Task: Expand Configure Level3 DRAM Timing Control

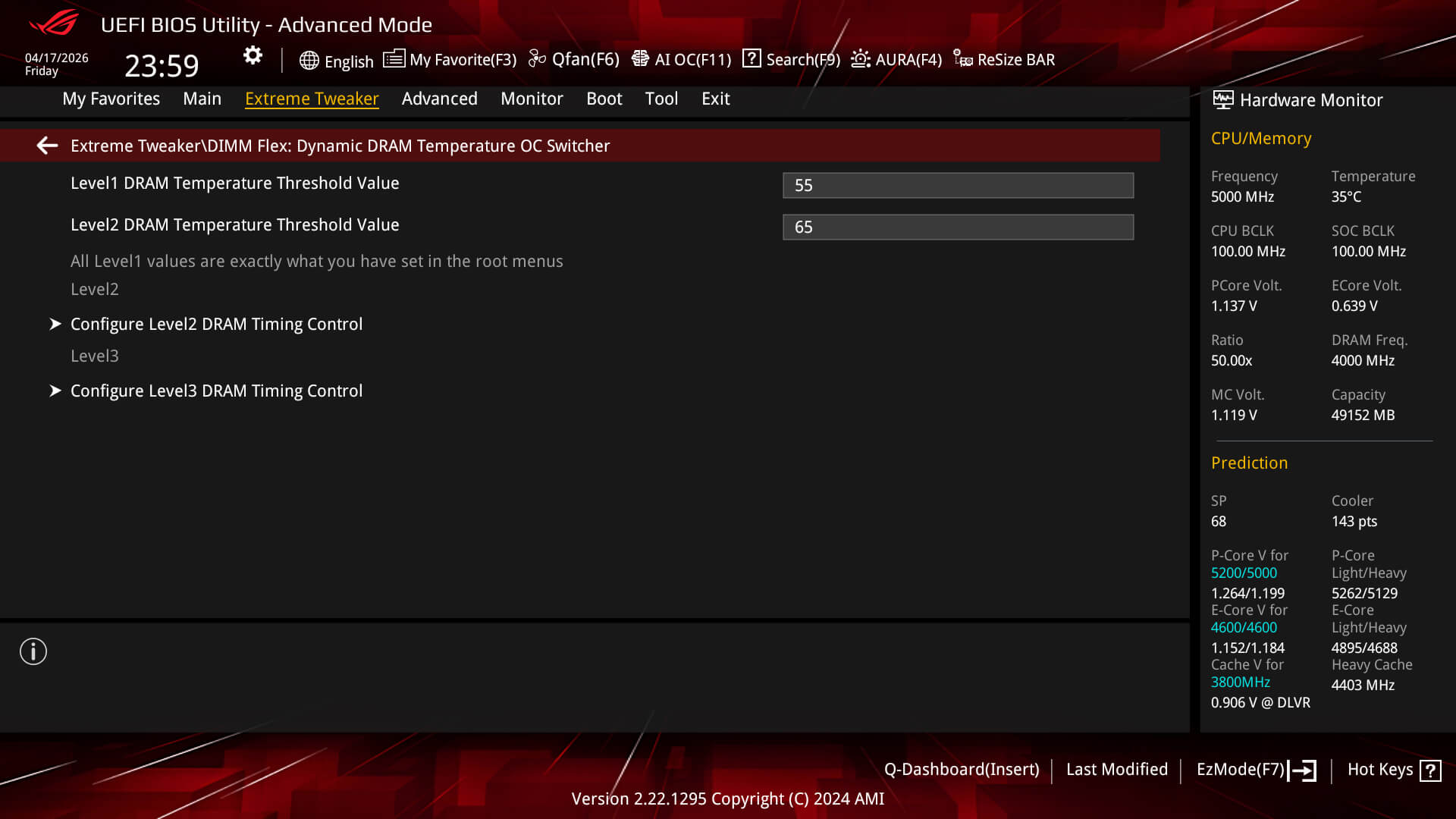Action: [x=216, y=390]
